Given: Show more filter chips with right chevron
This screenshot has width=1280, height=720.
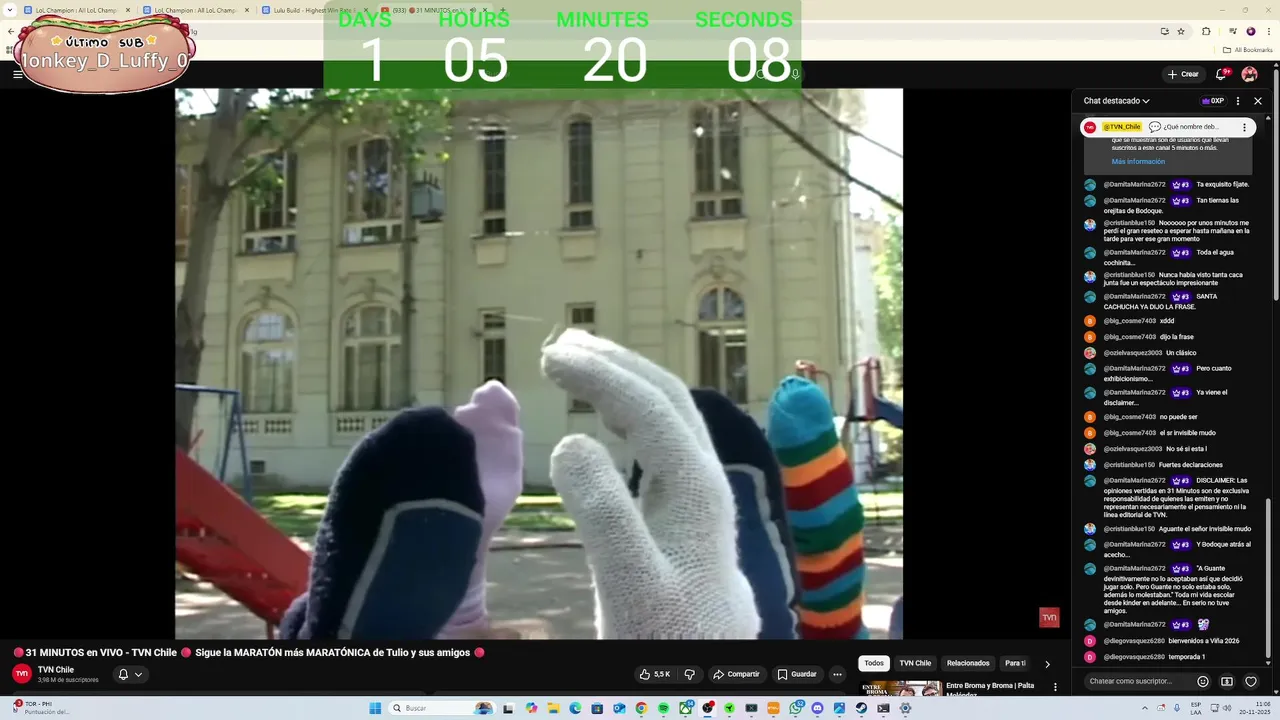Looking at the screenshot, I should click(x=1047, y=663).
